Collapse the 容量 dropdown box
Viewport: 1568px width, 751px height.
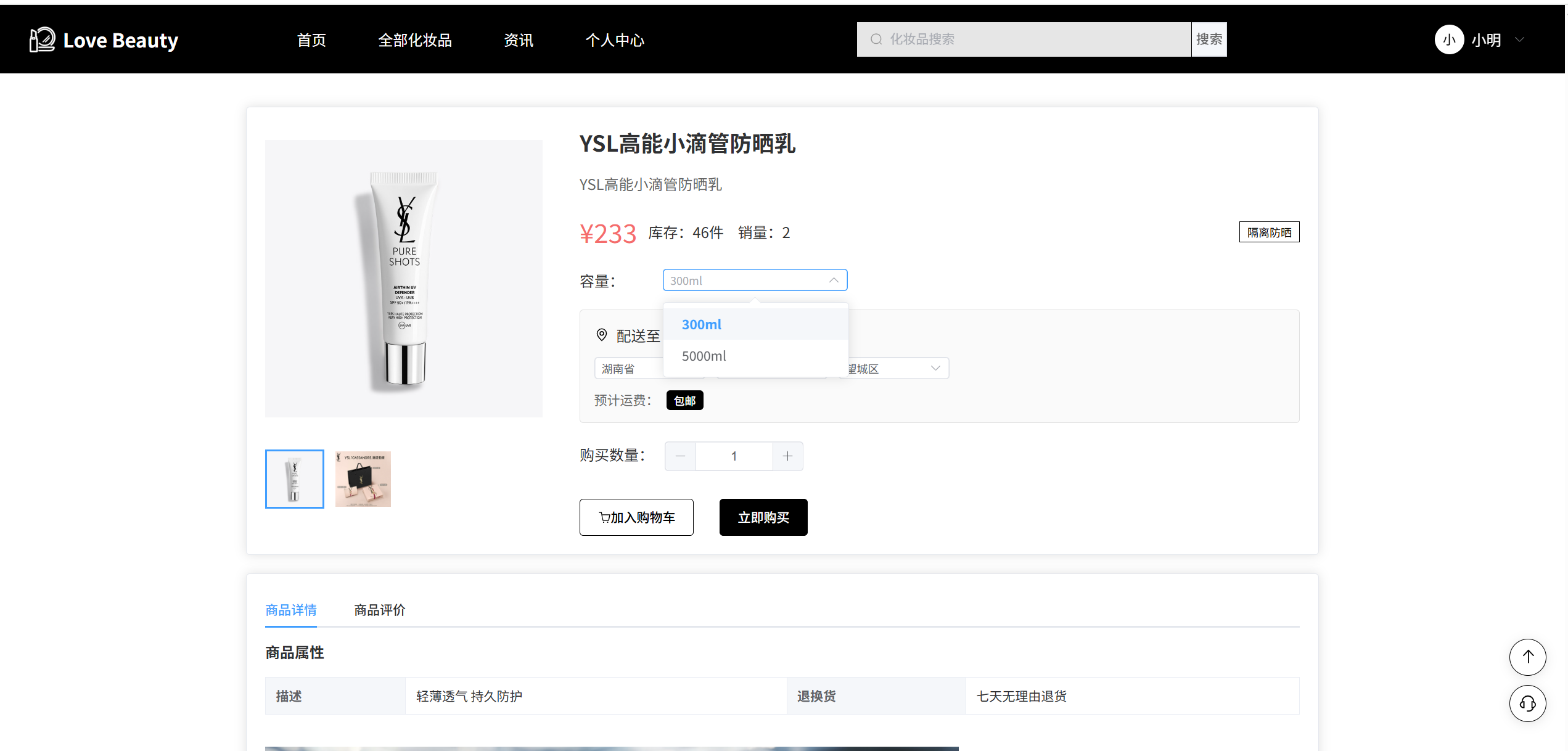point(754,281)
